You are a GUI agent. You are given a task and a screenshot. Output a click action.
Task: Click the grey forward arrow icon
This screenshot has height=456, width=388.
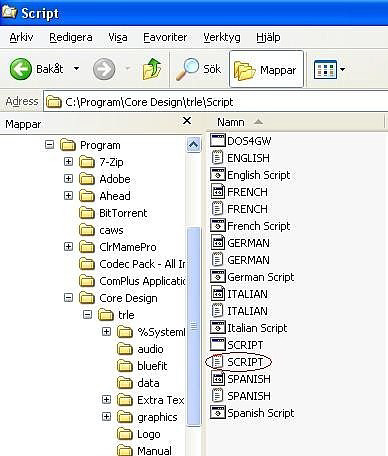(104, 69)
